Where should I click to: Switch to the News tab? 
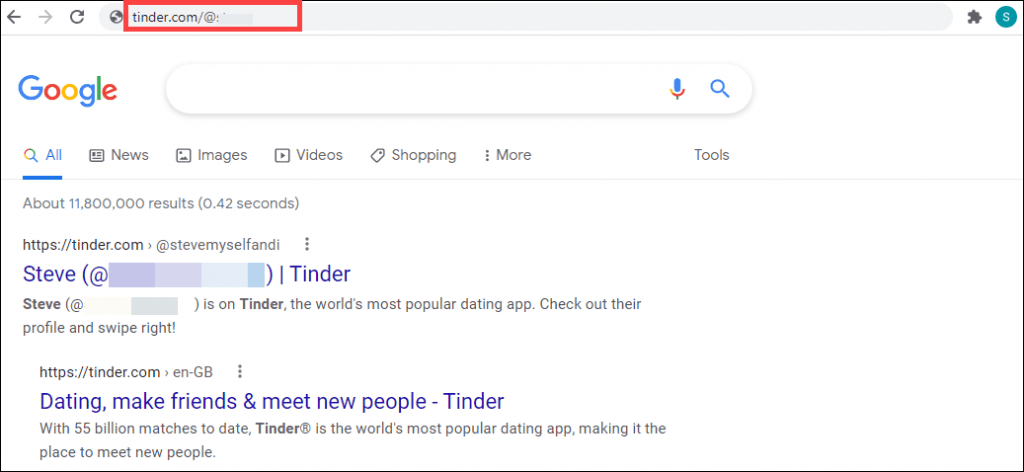pos(119,155)
